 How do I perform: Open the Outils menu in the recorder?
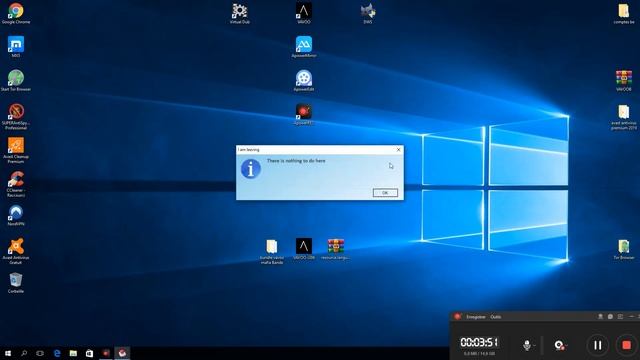point(496,317)
